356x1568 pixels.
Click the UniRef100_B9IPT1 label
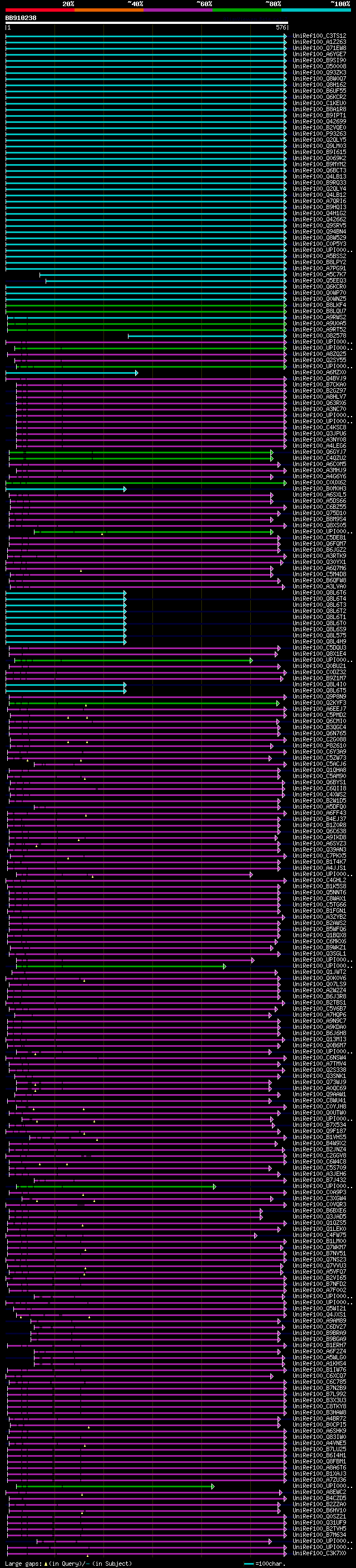319,116
